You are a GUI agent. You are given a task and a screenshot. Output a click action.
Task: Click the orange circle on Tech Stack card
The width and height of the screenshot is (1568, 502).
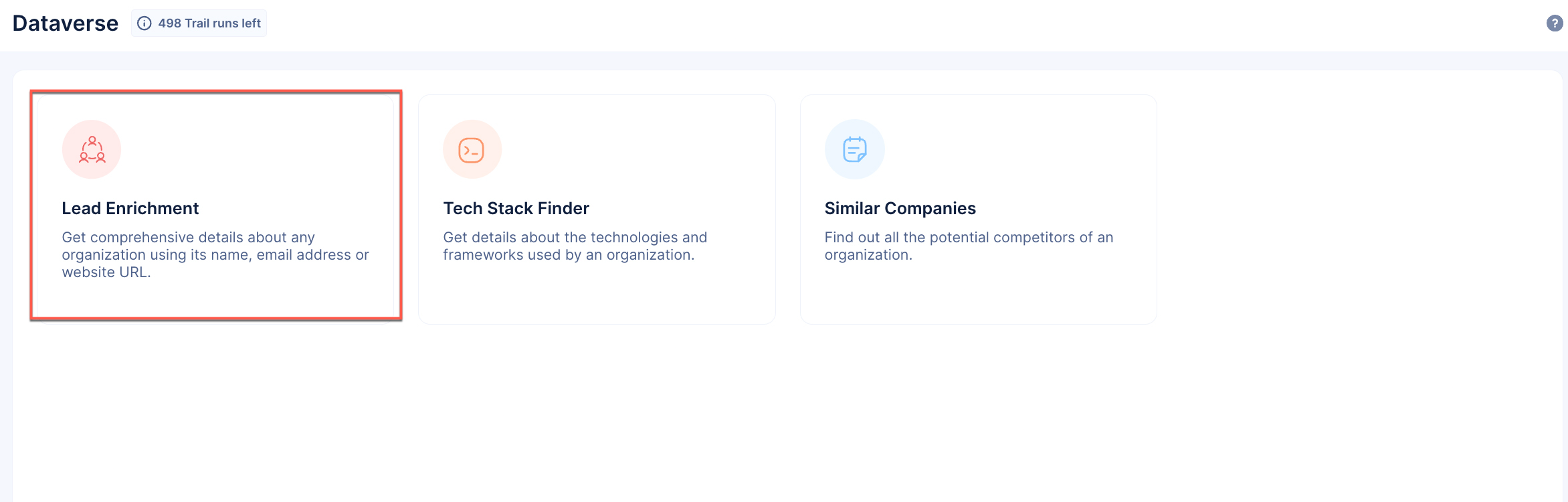[x=472, y=149]
